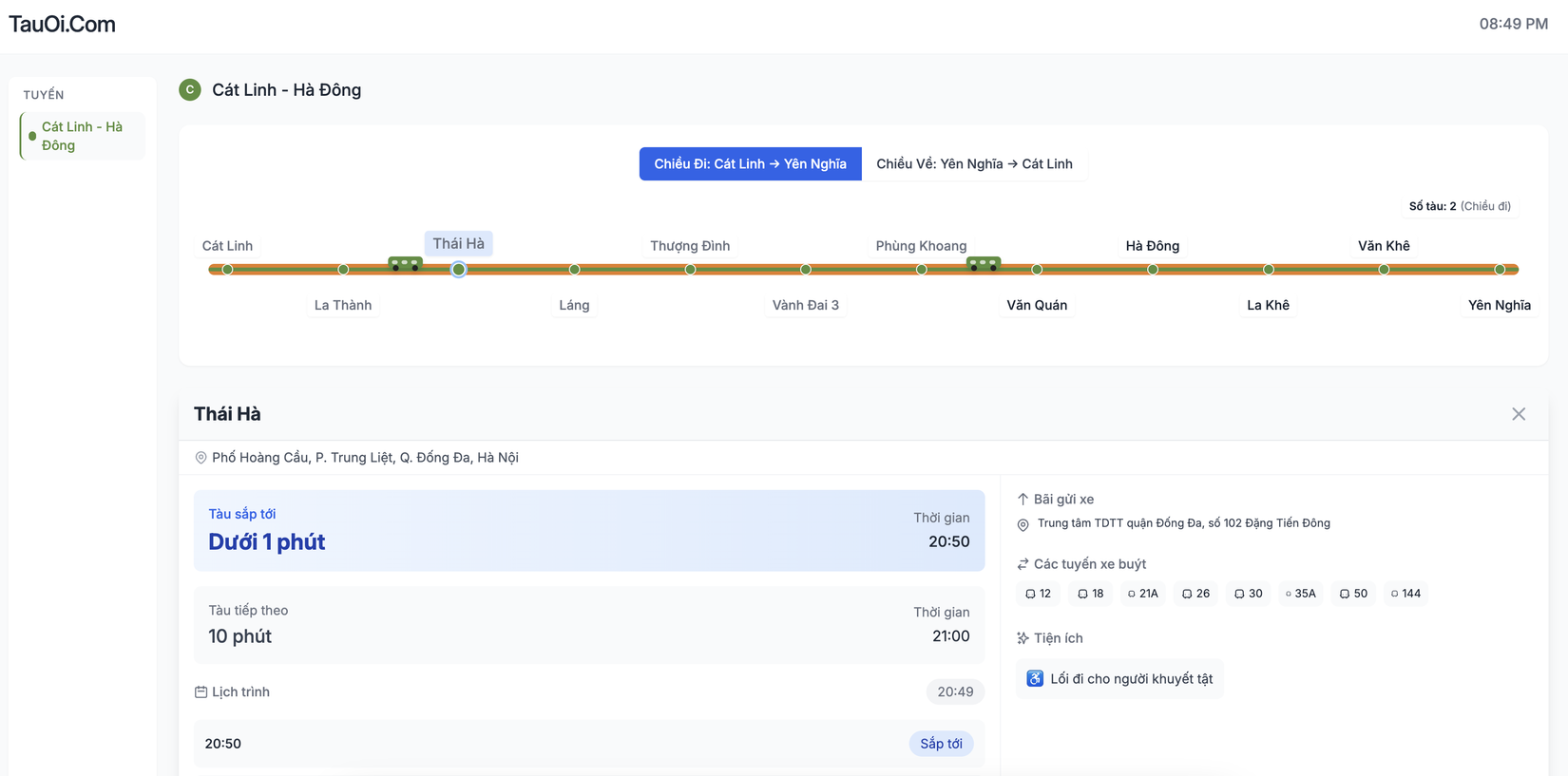Switch to Chiều Về: Yên Nghĩa → Cát Linh

973,164
